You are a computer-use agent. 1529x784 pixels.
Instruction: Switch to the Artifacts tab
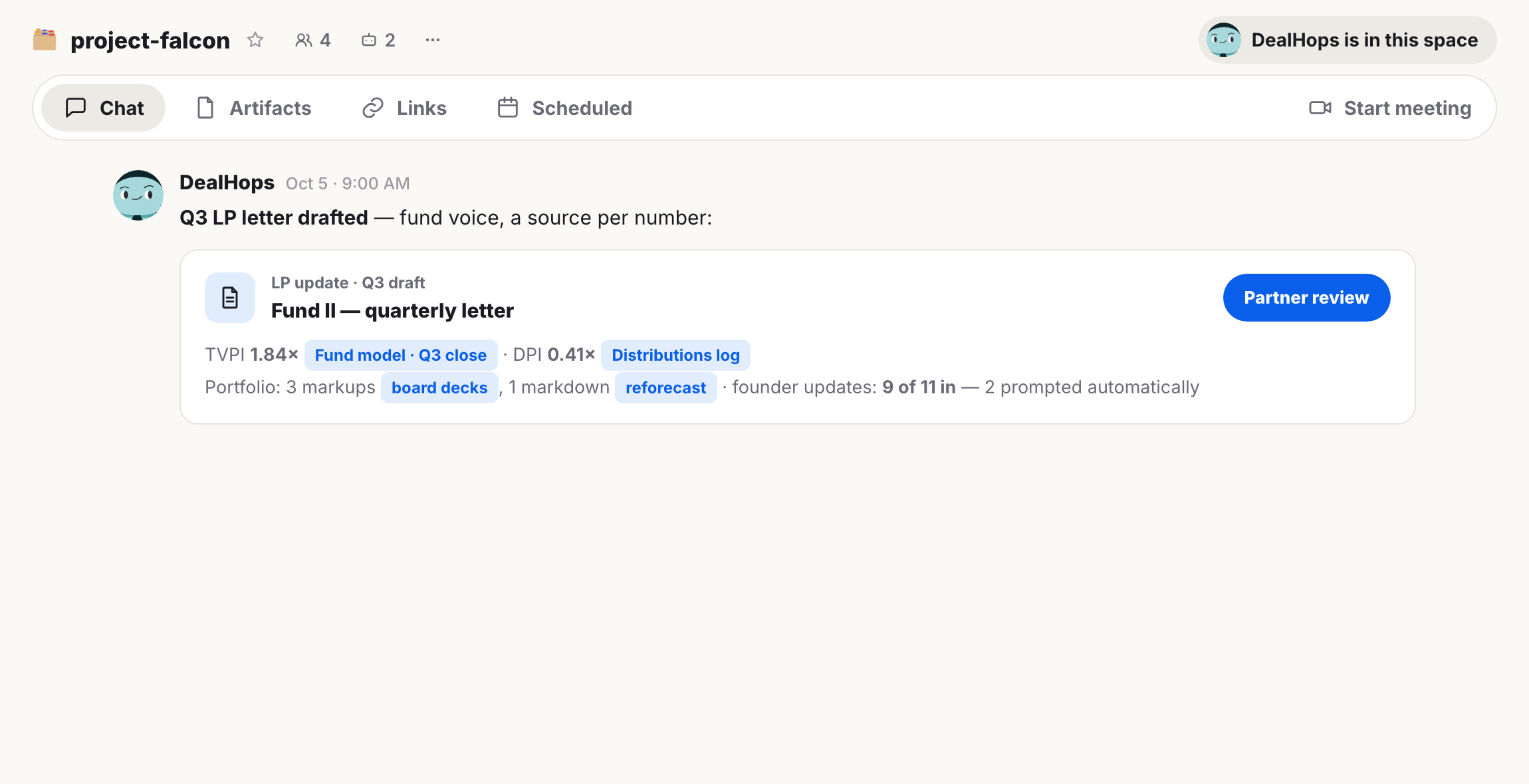coord(254,108)
